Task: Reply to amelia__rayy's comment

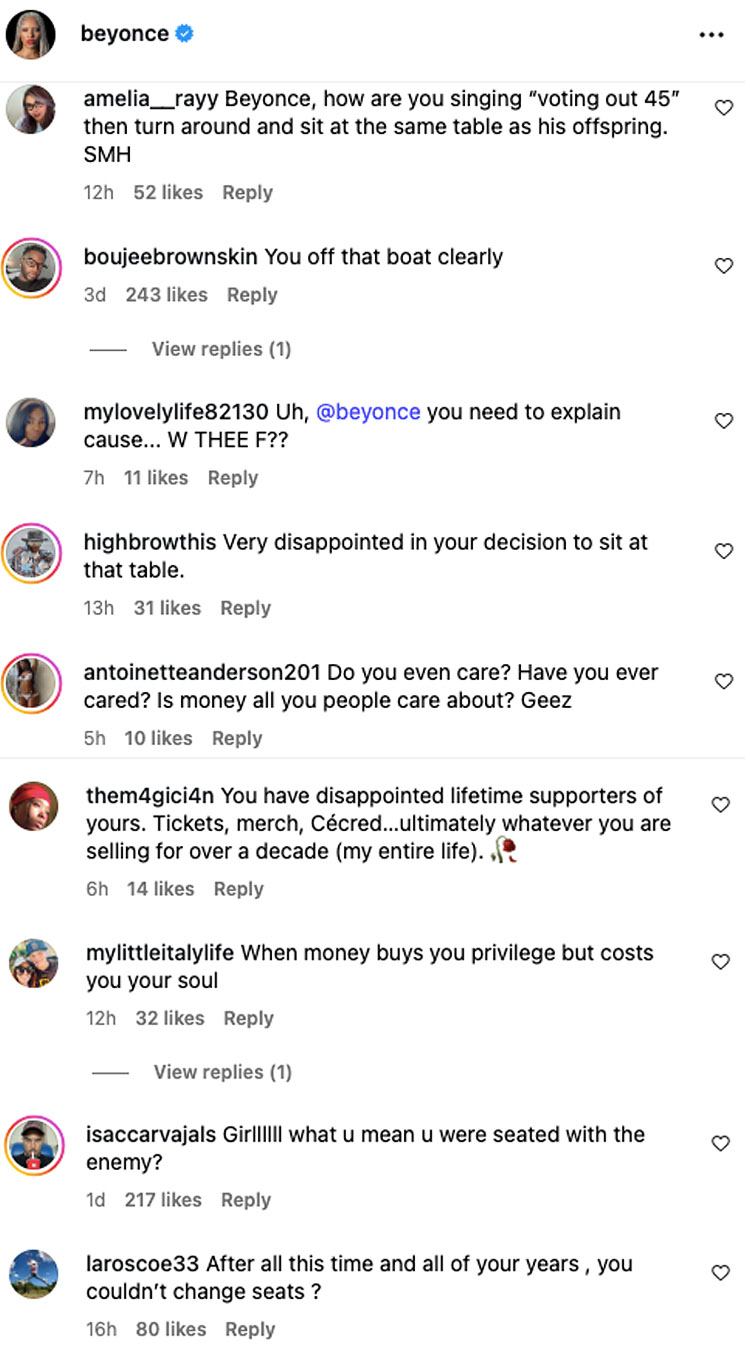Action: tap(247, 192)
